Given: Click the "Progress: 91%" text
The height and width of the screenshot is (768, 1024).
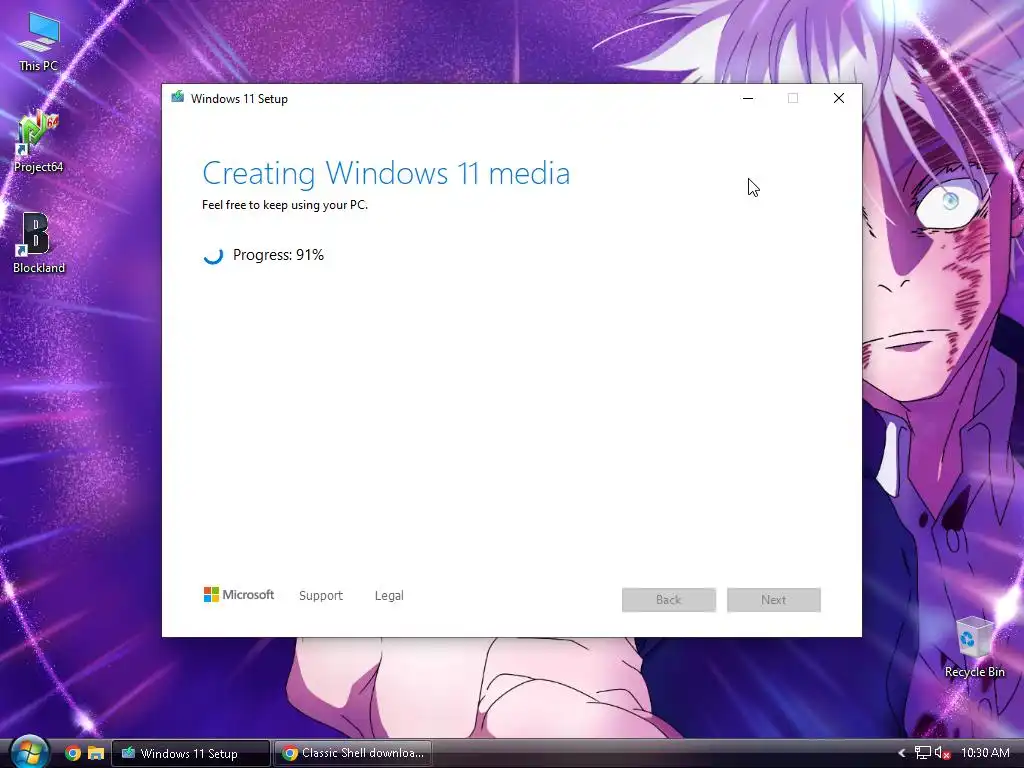Looking at the screenshot, I should tap(278, 255).
